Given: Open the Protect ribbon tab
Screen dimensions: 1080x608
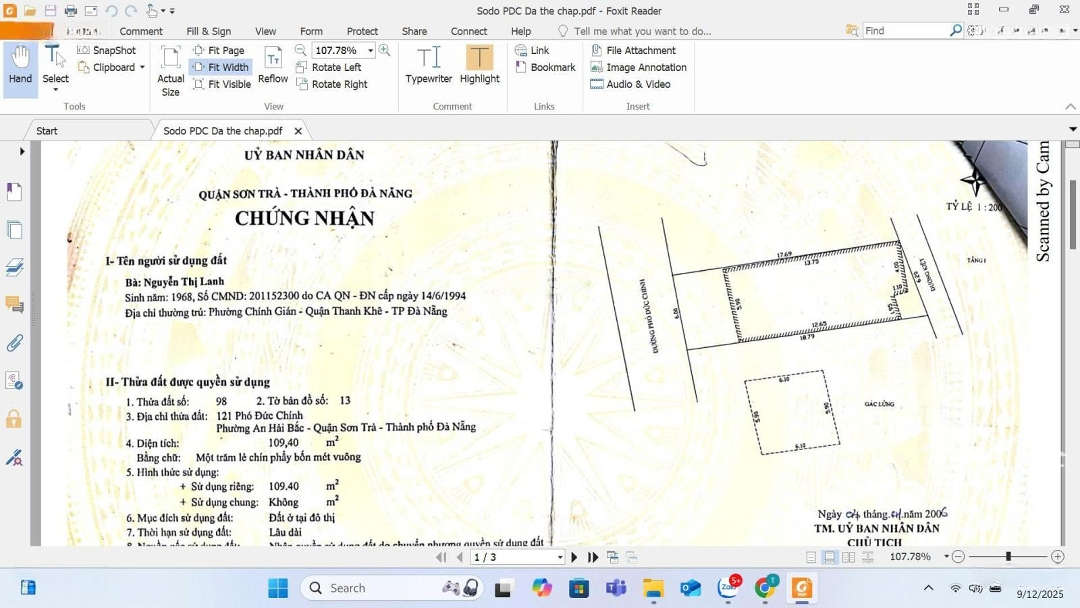Looking at the screenshot, I should [362, 31].
